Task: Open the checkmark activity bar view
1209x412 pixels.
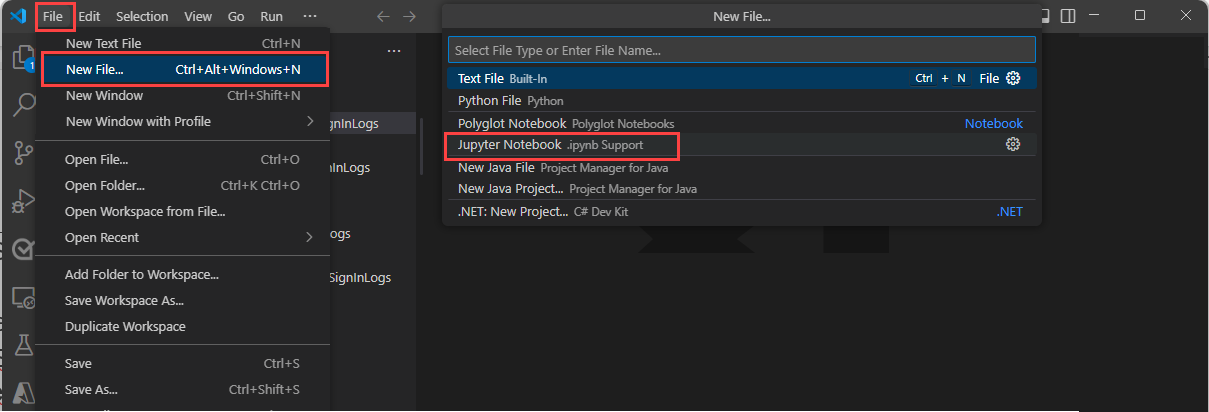Action: pos(22,249)
